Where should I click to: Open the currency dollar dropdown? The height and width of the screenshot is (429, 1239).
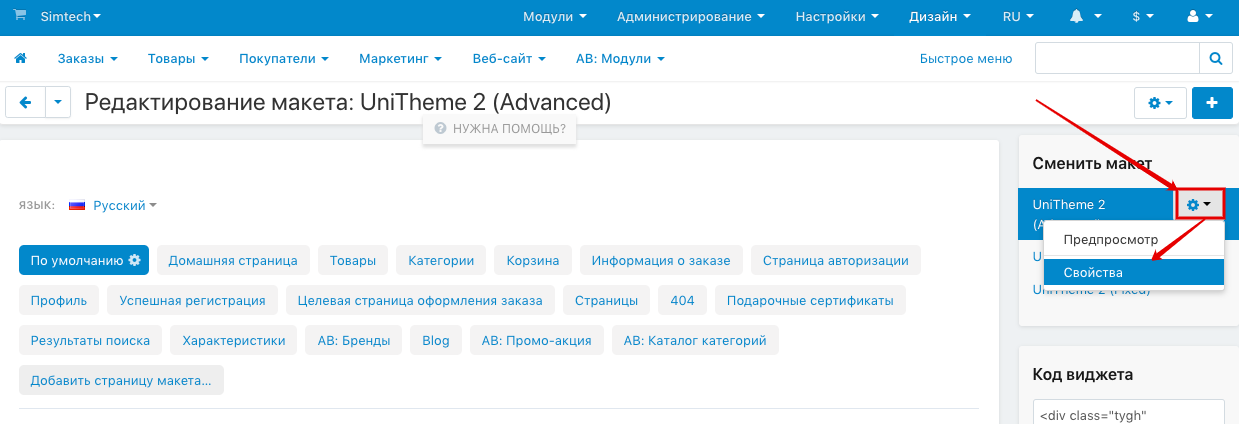coord(1142,17)
